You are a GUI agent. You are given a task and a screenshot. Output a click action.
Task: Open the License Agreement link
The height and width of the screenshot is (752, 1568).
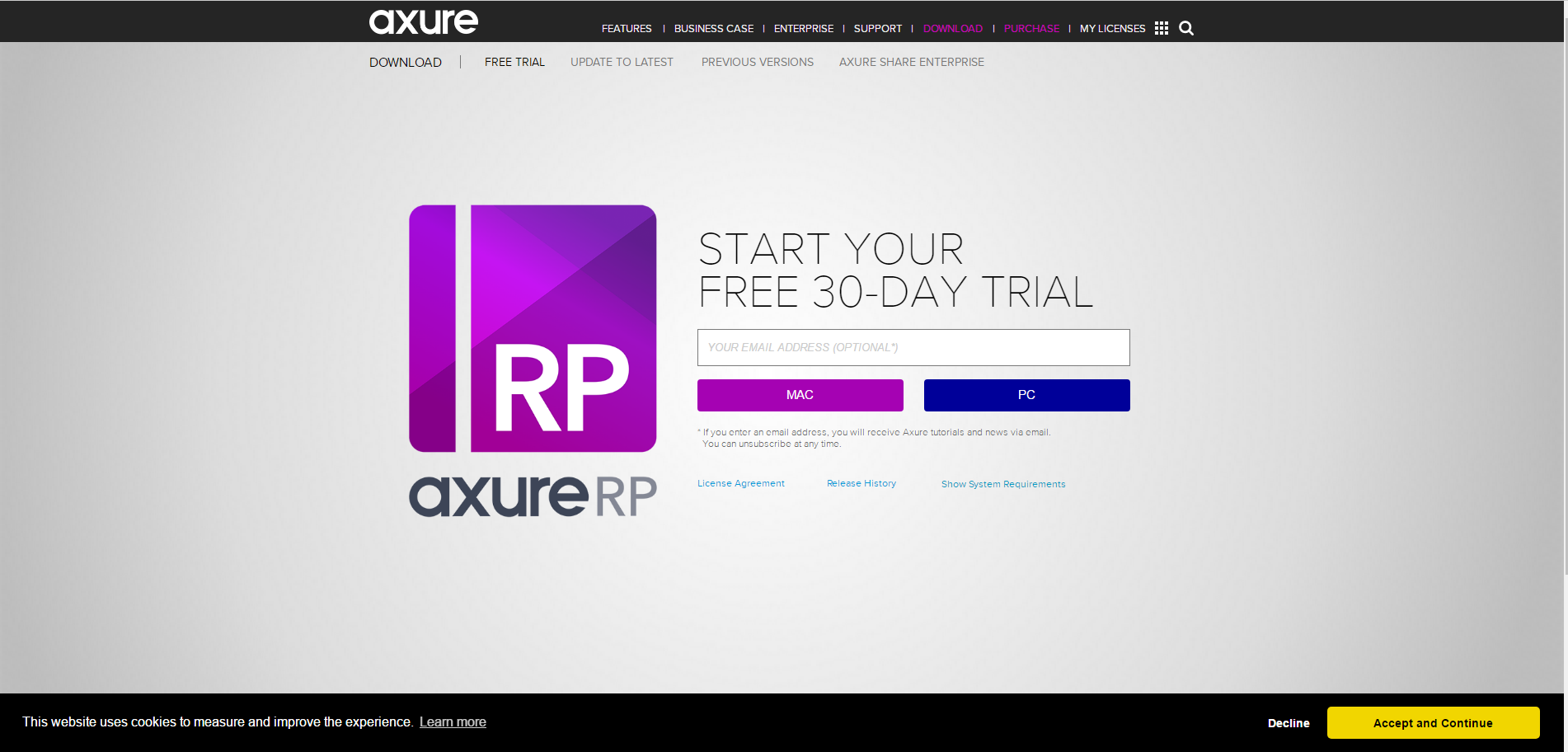coord(741,483)
